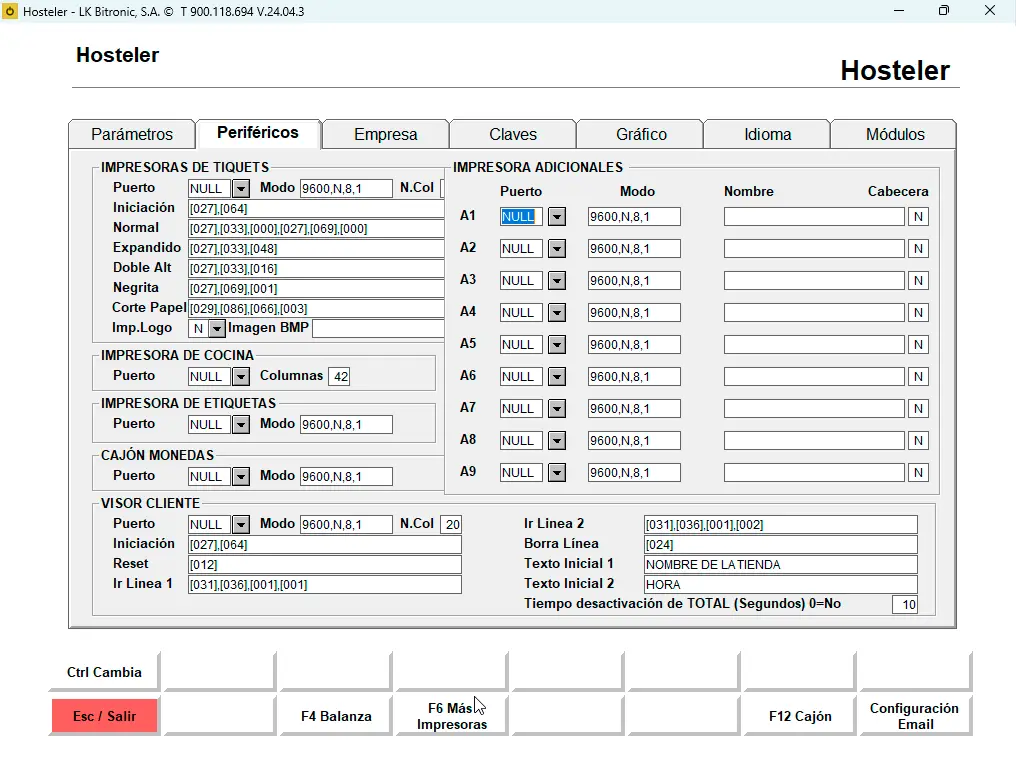Viewport: 1016px width, 783px height.
Task: Toggle the A2 Cabecera N field
Action: 918,248
